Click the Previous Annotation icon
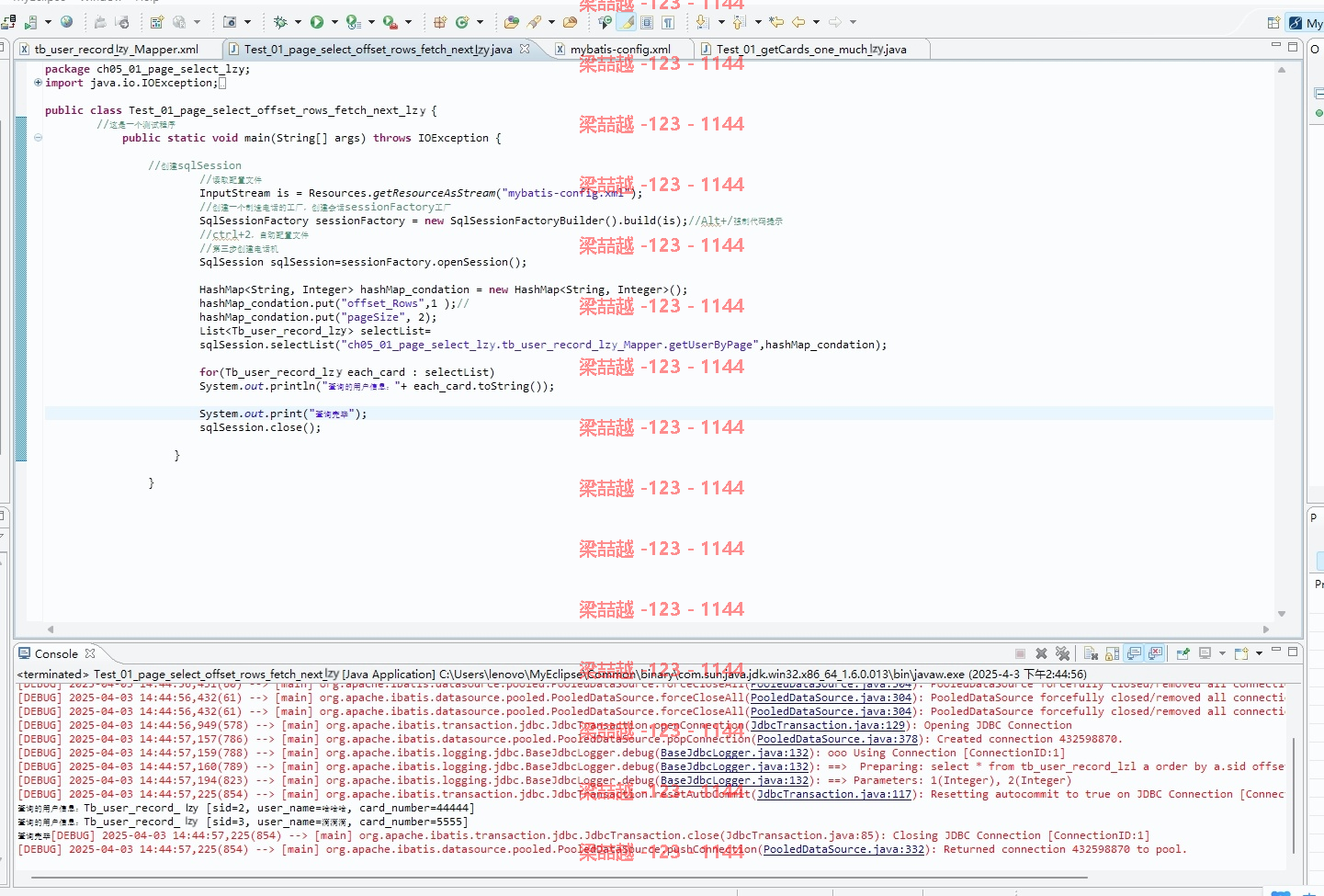Screen dimensions: 1324x896 (x=739, y=21)
